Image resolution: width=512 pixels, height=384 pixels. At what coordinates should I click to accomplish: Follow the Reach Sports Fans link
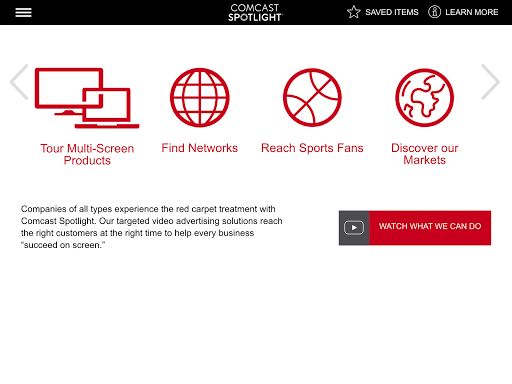pos(312,148)
